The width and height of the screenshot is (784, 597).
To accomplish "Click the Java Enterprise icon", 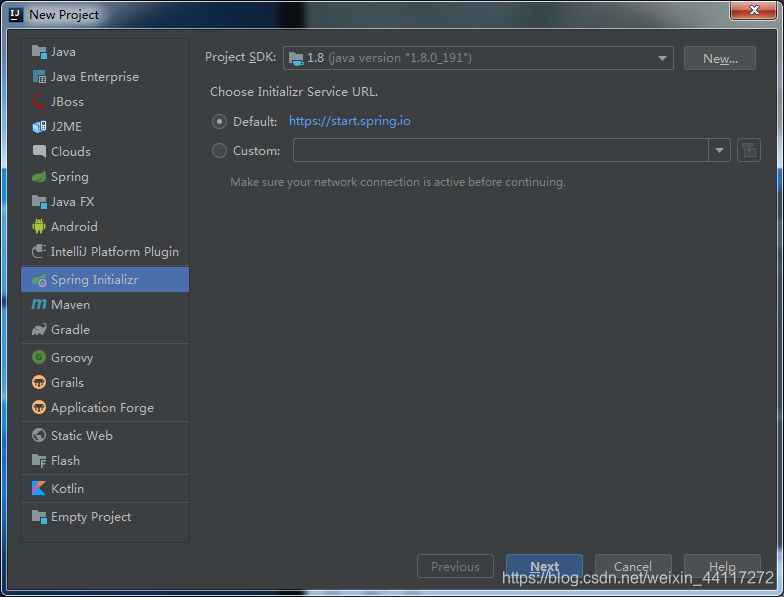I will [39, 76].
